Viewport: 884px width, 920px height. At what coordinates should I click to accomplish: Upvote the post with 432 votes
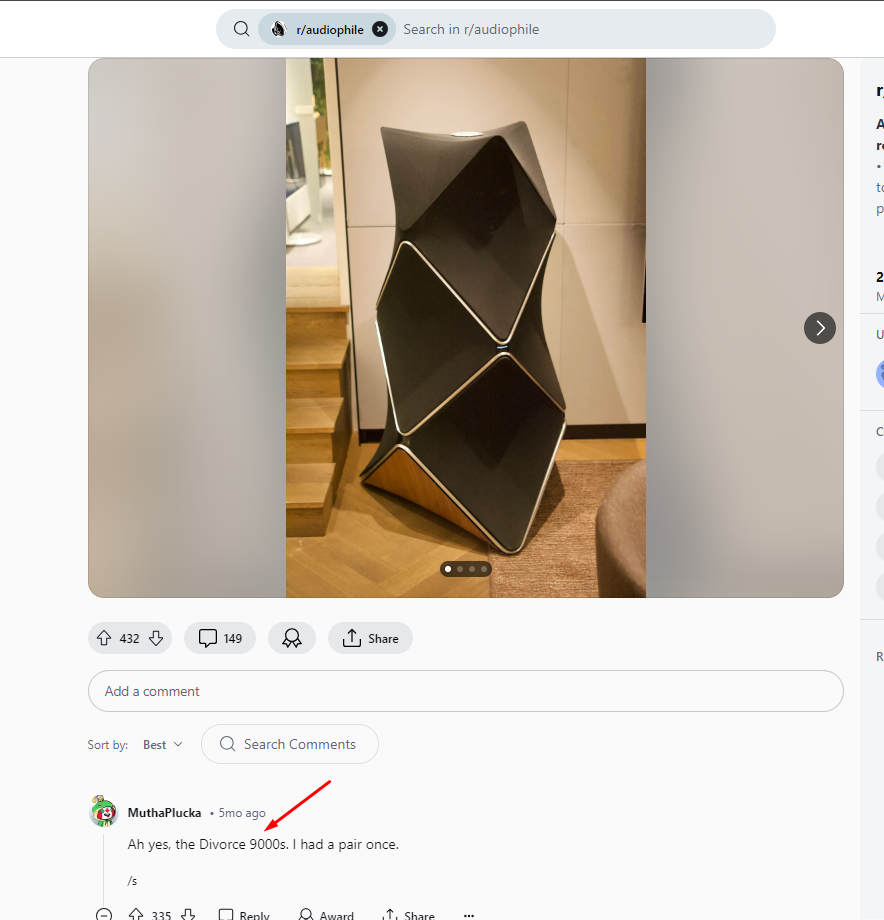(104, 638)
